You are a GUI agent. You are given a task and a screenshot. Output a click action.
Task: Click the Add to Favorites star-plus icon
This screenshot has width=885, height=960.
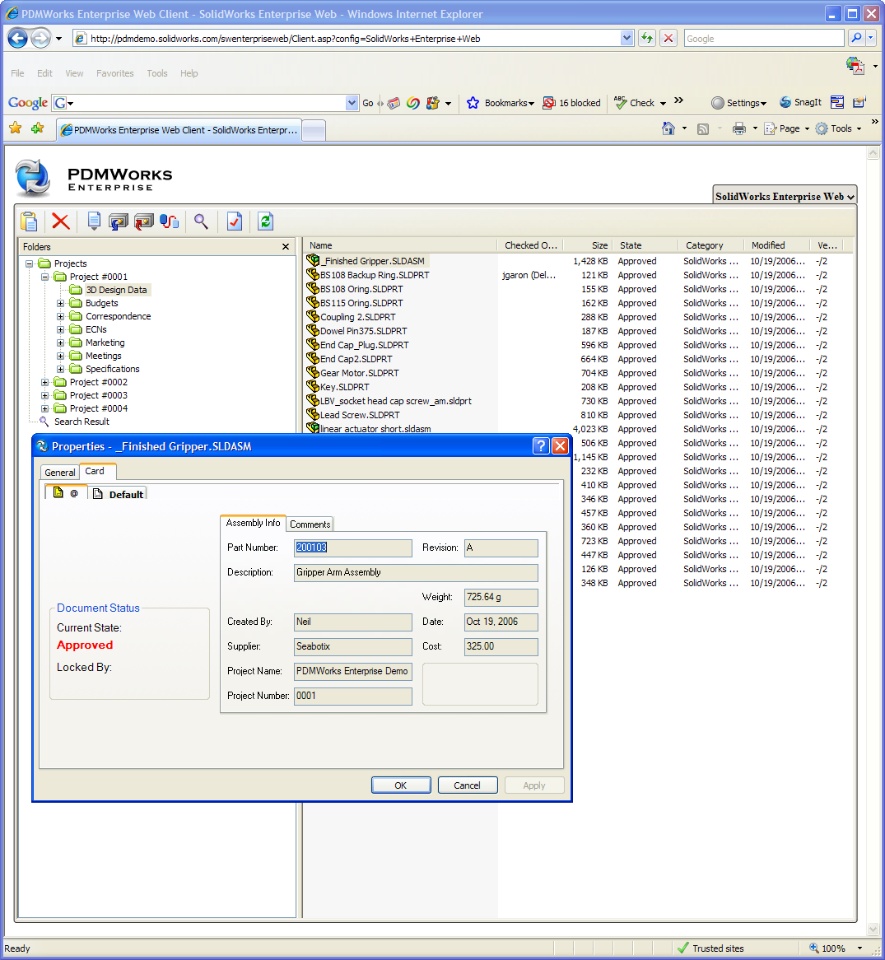[x=37, y=128]
